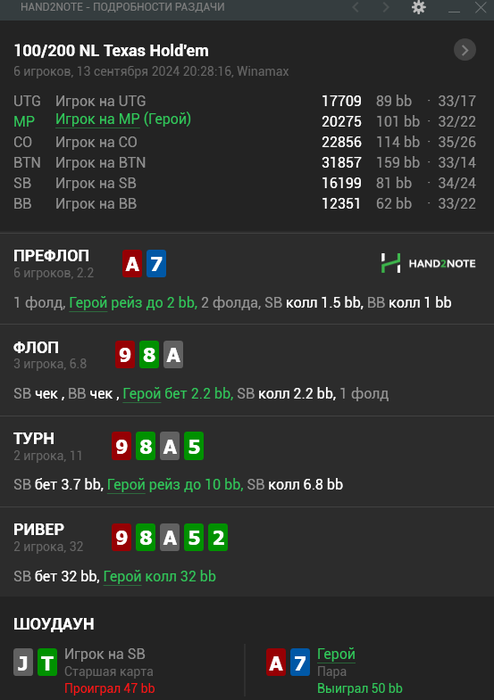Click the green 8 card on the flop
The width and height of the screenshot is (494, 700).
(x=149, y=354)
